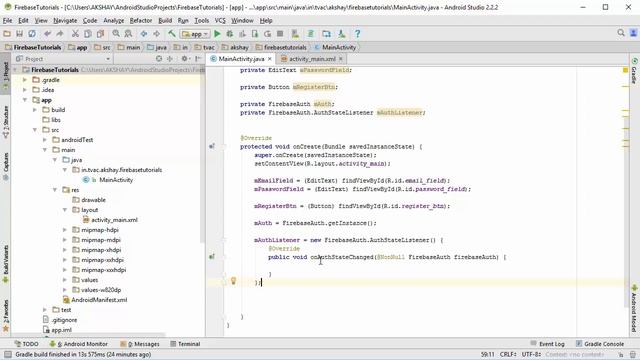Toggle the Favorites side panel
The image size is (640, 360).
pyautogui.click(x=6, y=316)
